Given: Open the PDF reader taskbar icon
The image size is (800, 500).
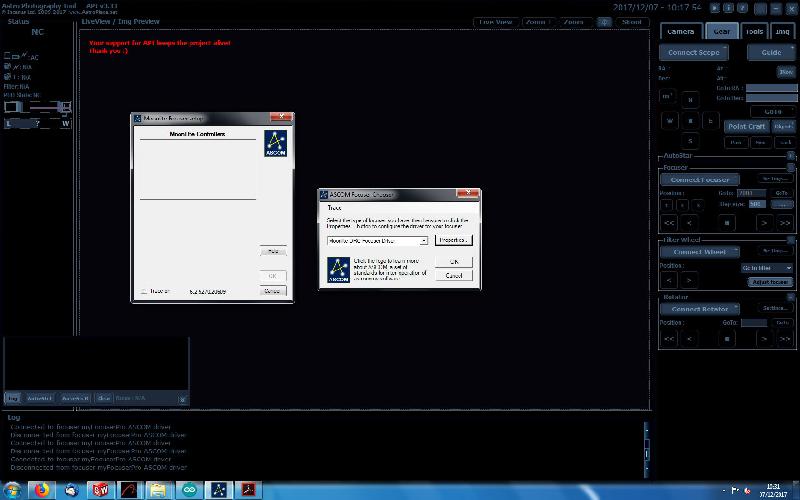Looking at the screenshot, I should (248, 490).
